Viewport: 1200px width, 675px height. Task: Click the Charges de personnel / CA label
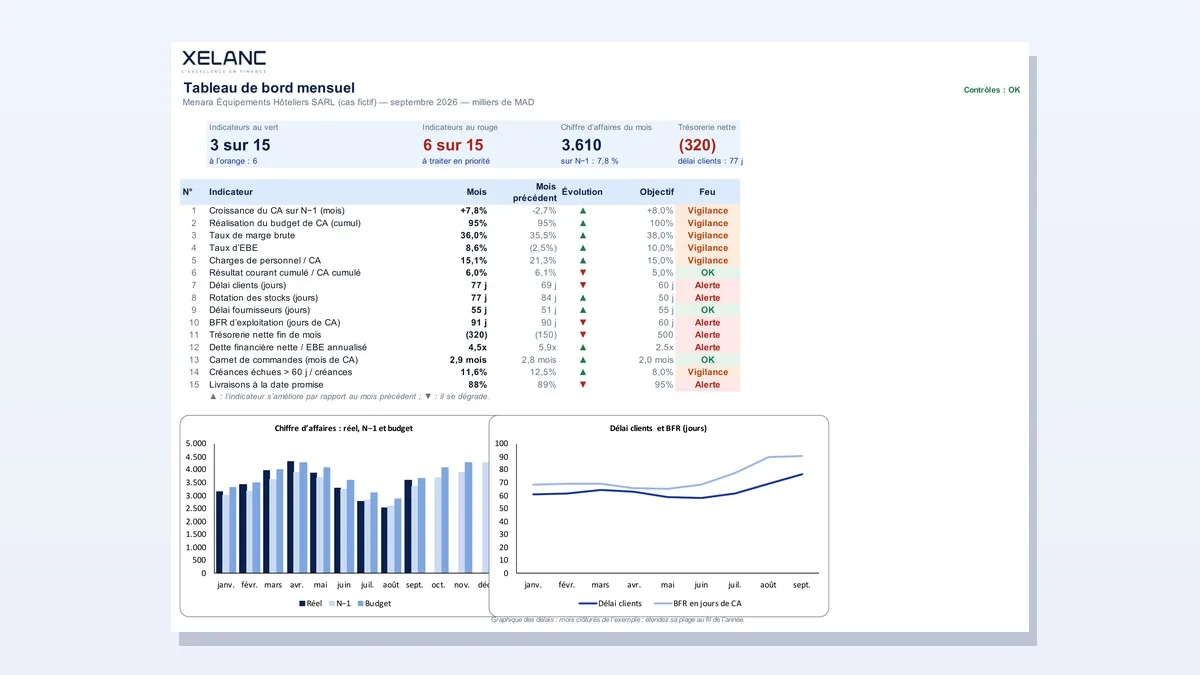pyautogui.click(x=265, y=261)
